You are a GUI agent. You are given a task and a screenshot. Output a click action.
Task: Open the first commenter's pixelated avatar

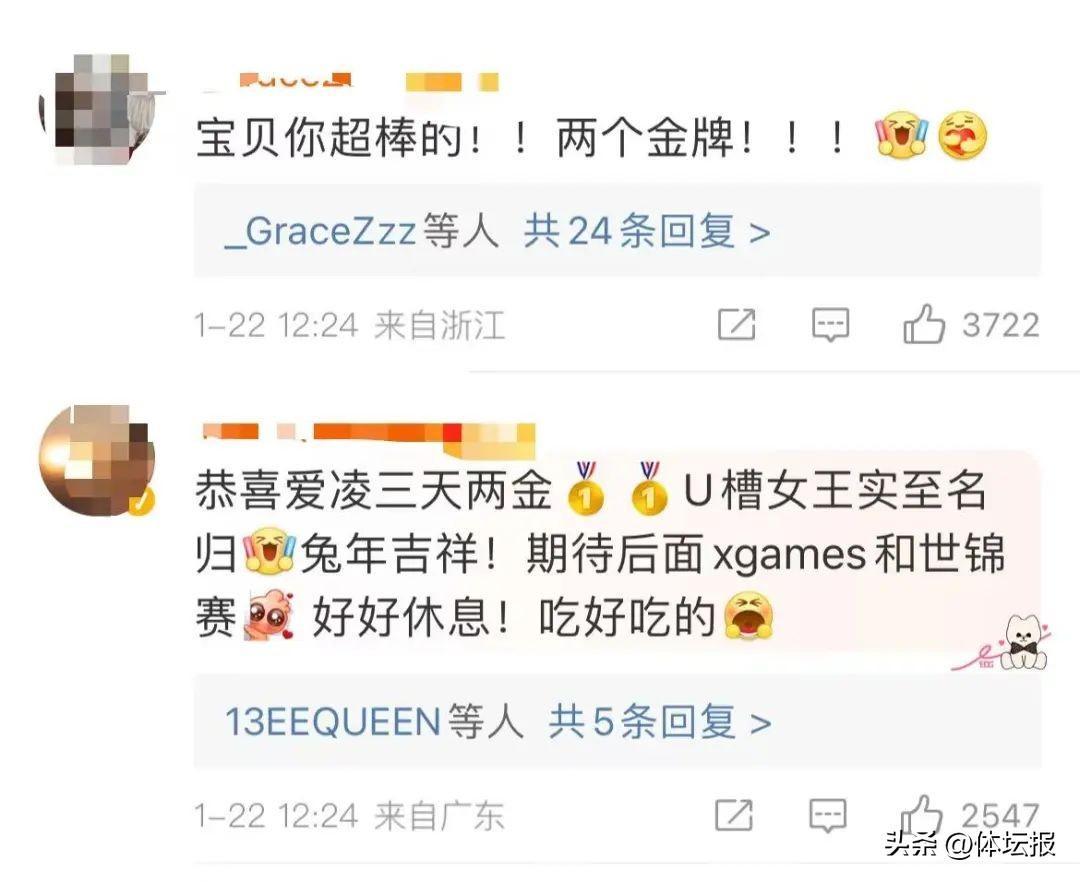98,110
